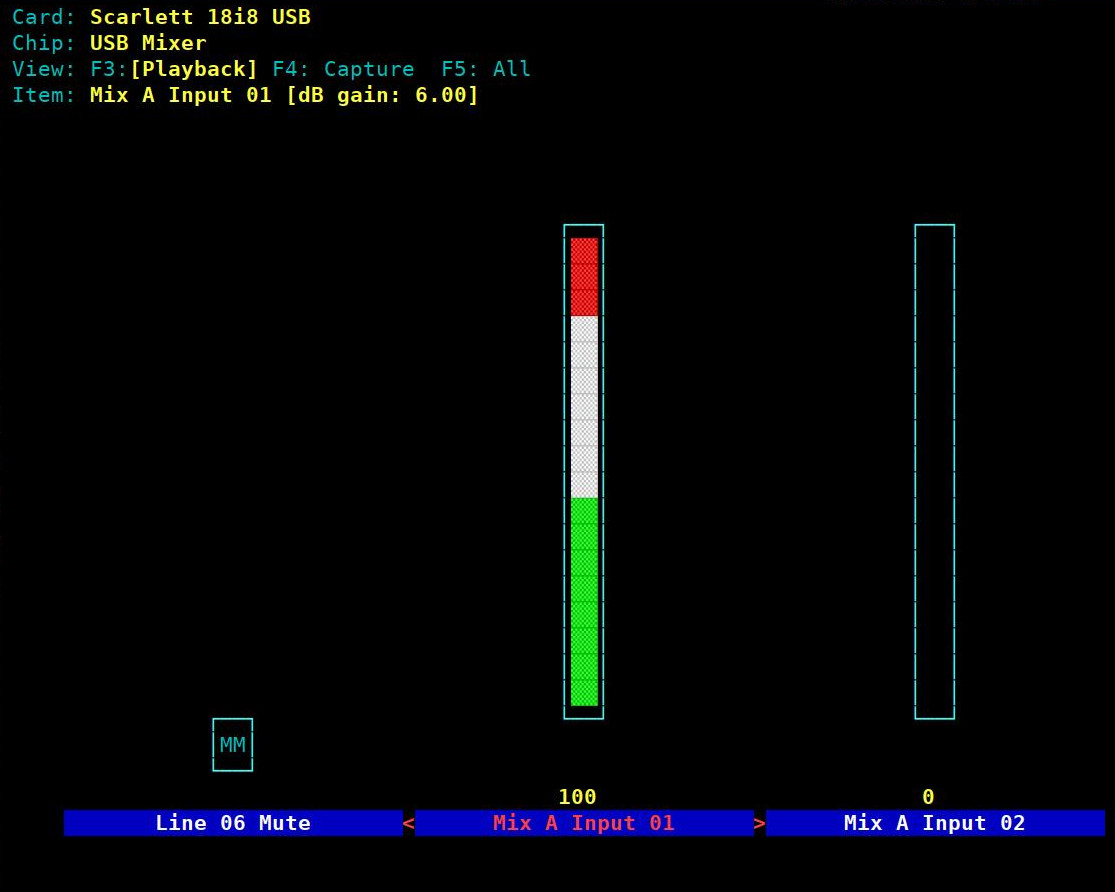Viewport: 1115px width, 892px height.
Task: Click the right arrow after Mix A Input 01
Action: tap(759, 824)
